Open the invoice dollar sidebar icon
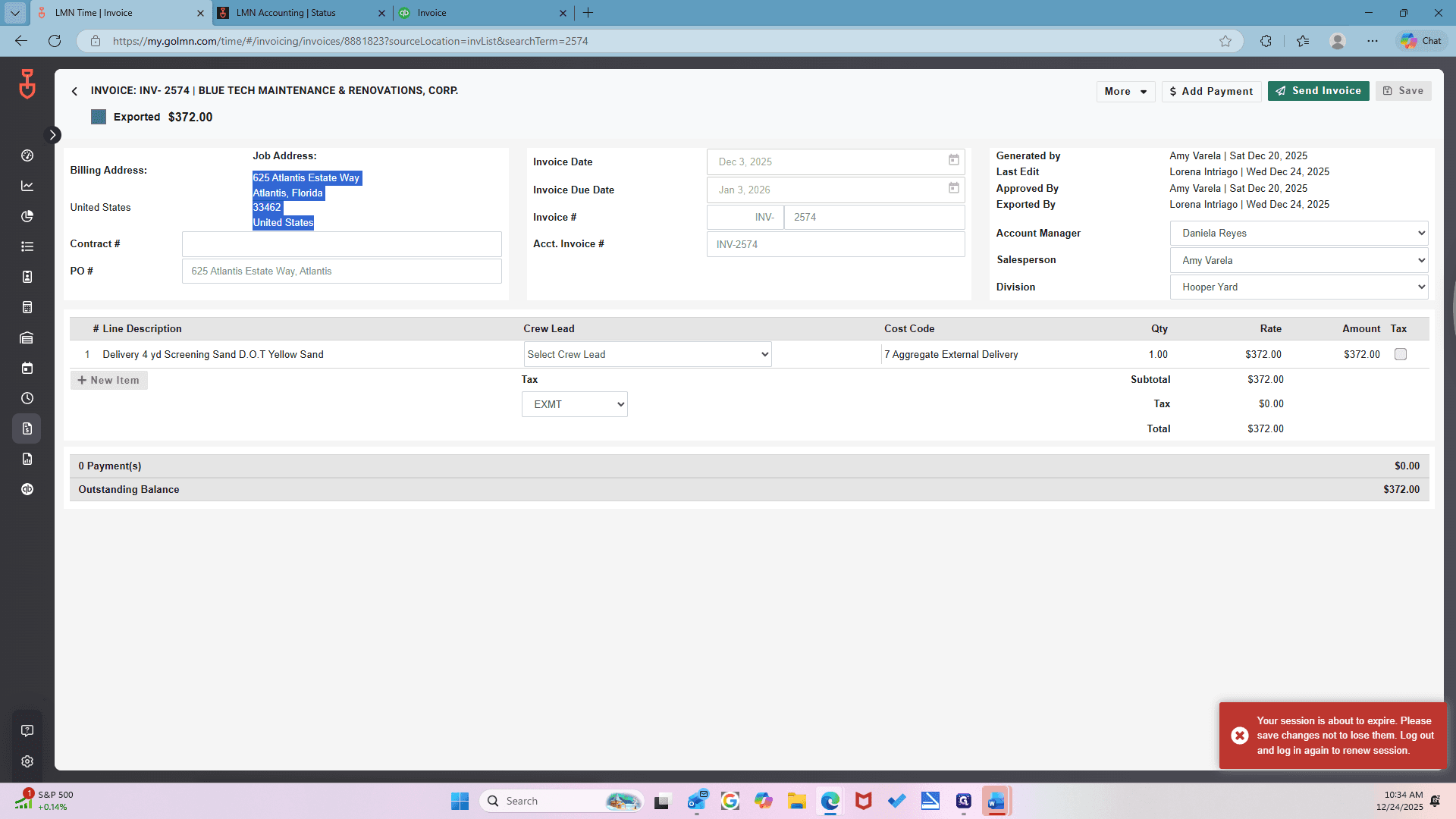This screenshot has width=1456, height=819. [27, 428]
